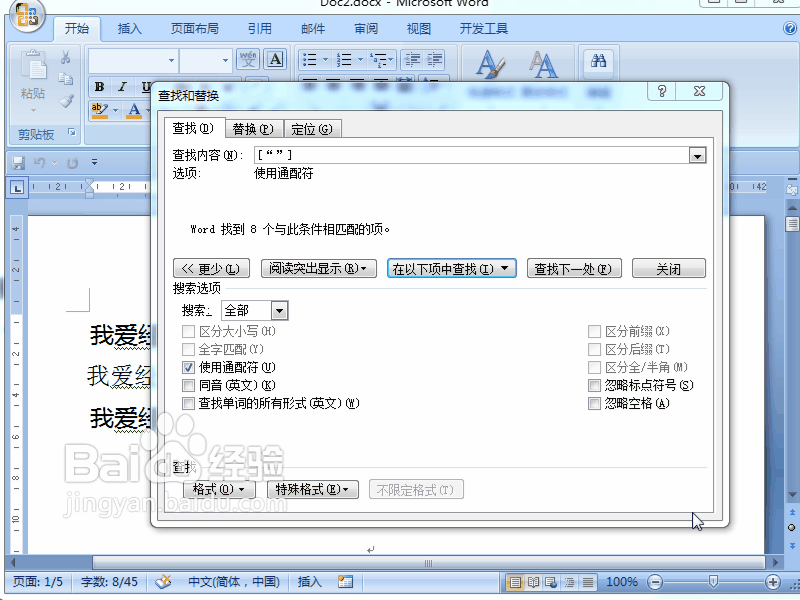The width and height of the screenshot is (800, 600).
Task: Open font size dropdown
Action: pos(225,60)
